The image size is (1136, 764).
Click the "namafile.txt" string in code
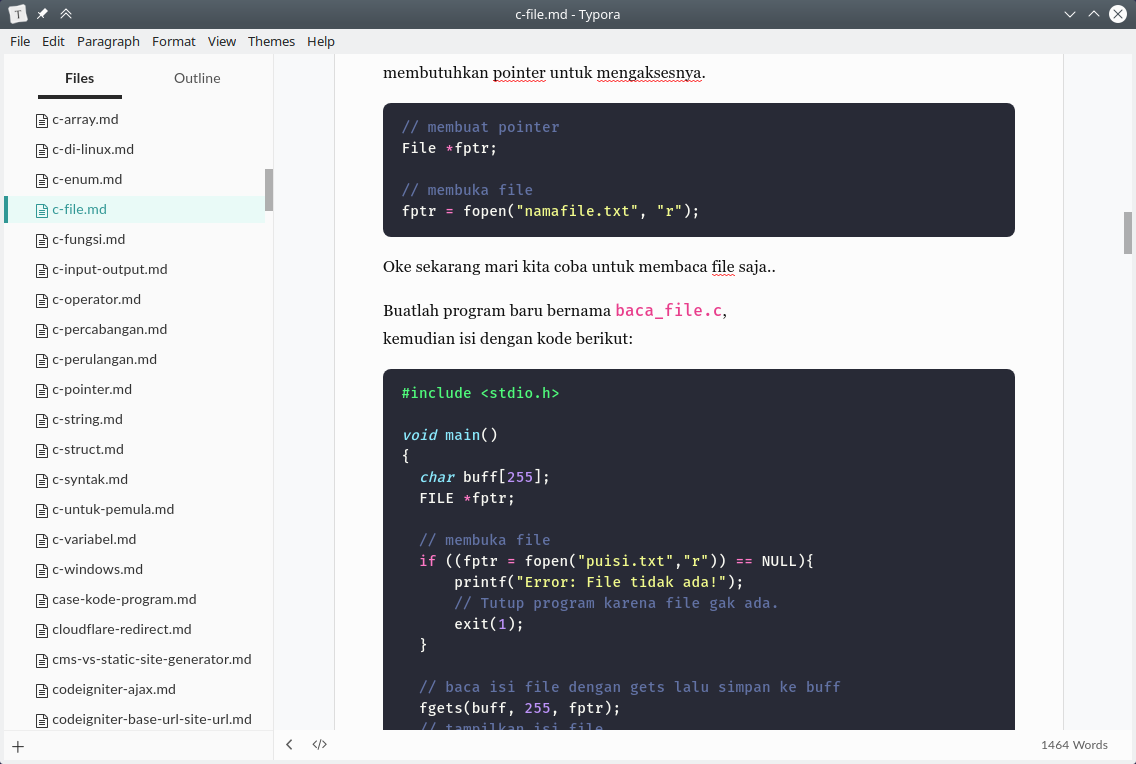tap(577, 211)
